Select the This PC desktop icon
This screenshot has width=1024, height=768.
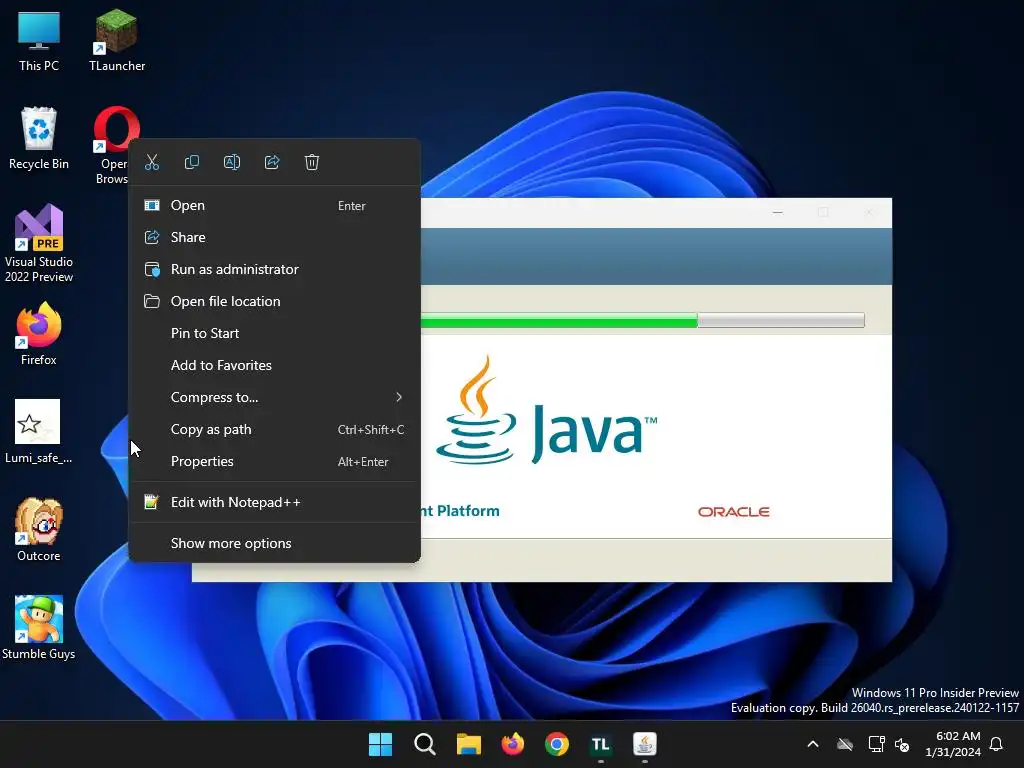pyautogui.click(x=39, y=40)
